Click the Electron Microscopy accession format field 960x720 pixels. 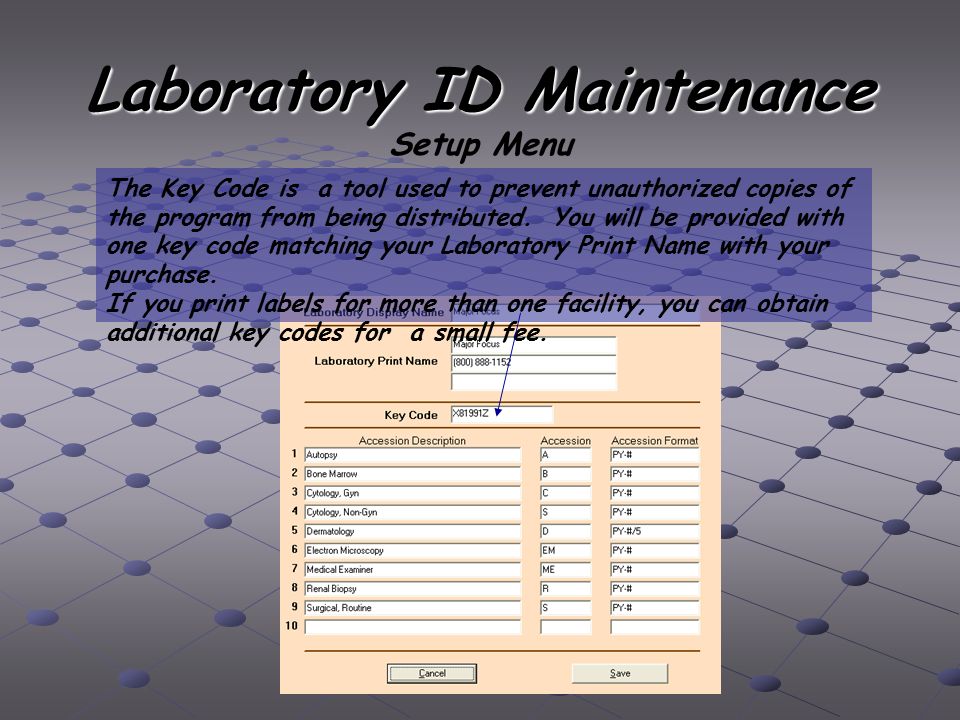pyautogui.click(x=654, y=550)
